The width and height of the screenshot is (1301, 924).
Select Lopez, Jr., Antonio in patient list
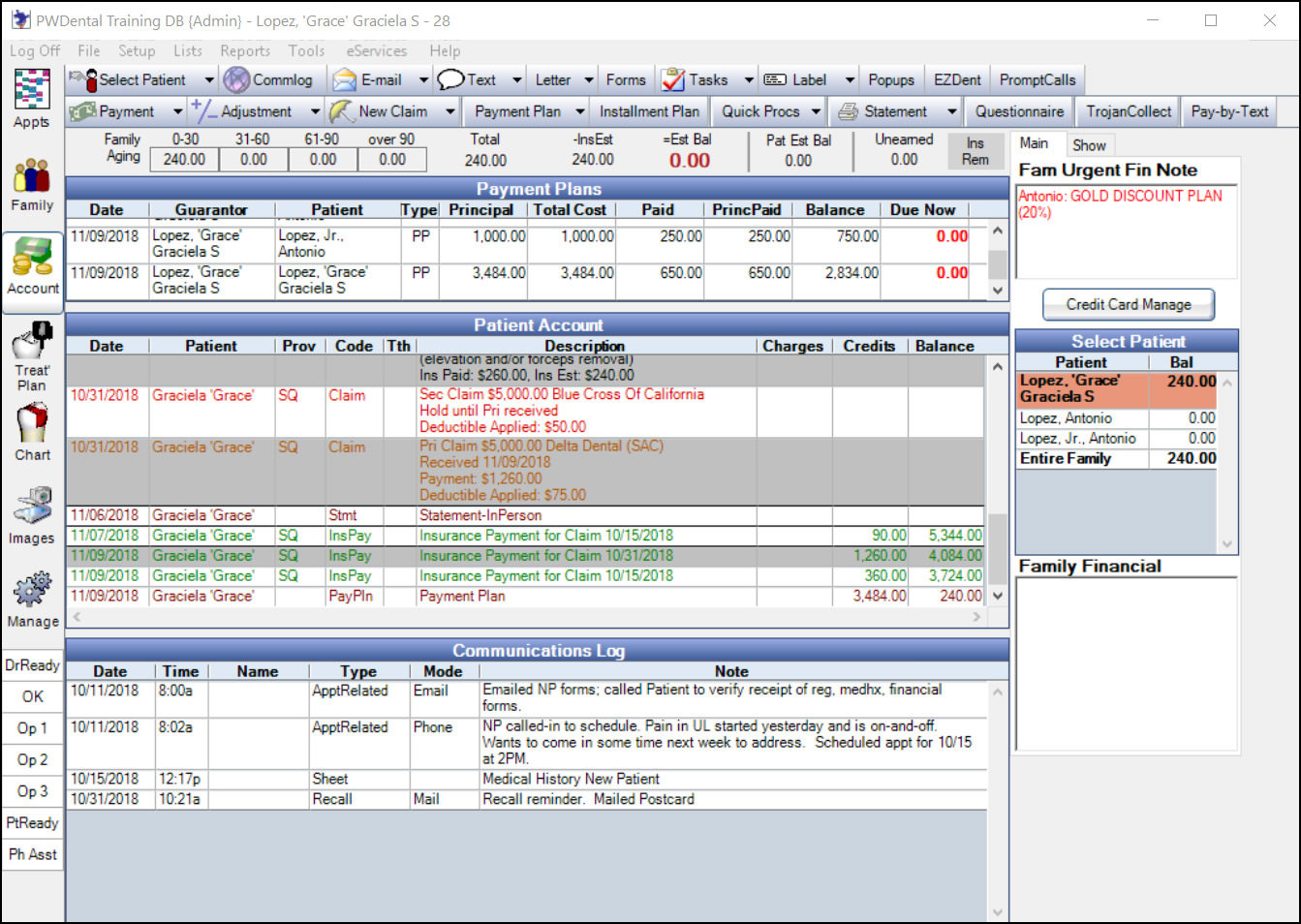1078,439
